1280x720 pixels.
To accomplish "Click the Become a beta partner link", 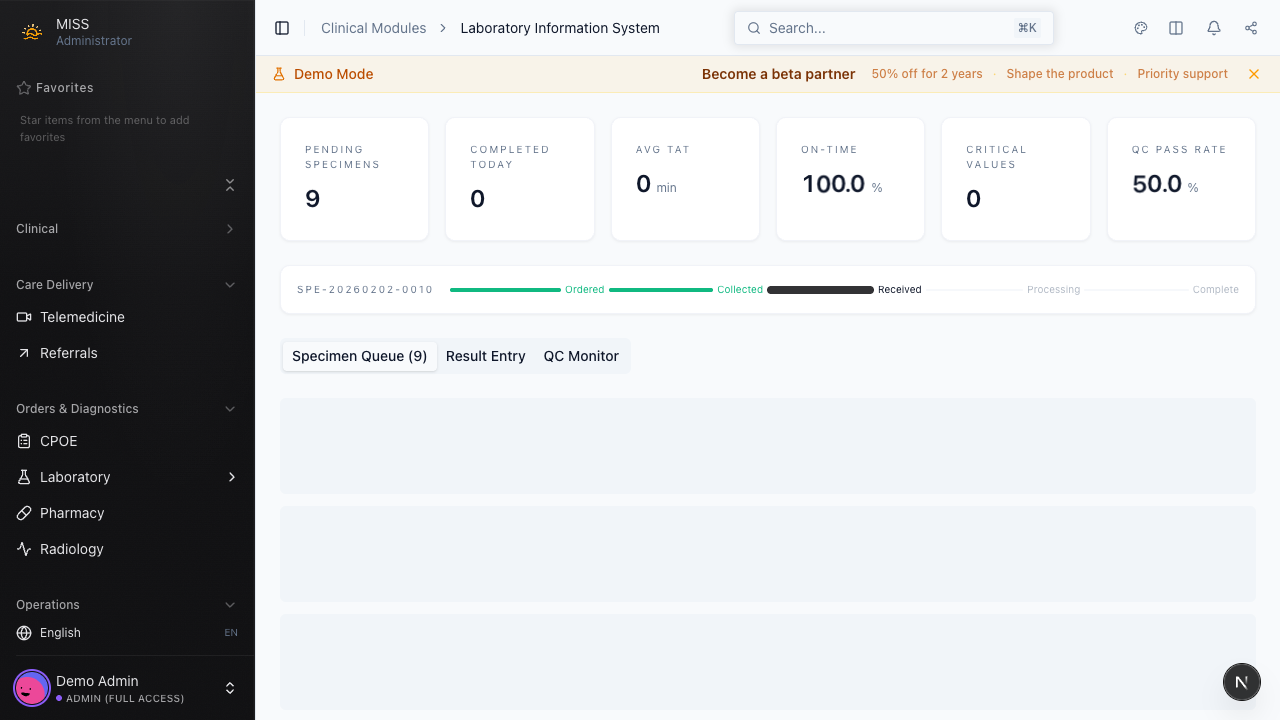I will click(778, 74).
